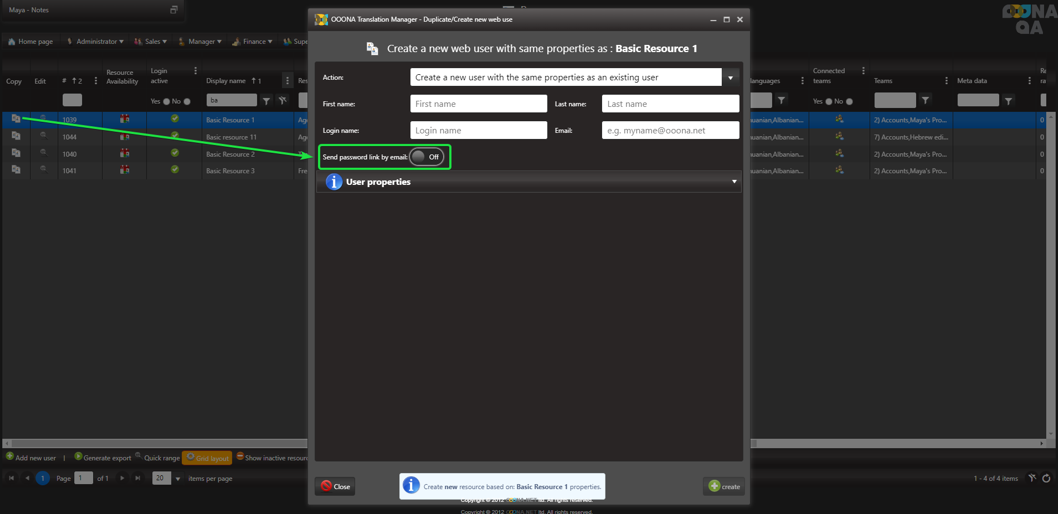
Task: Select the Connected teams No radio button
Action: coord(849,101)
